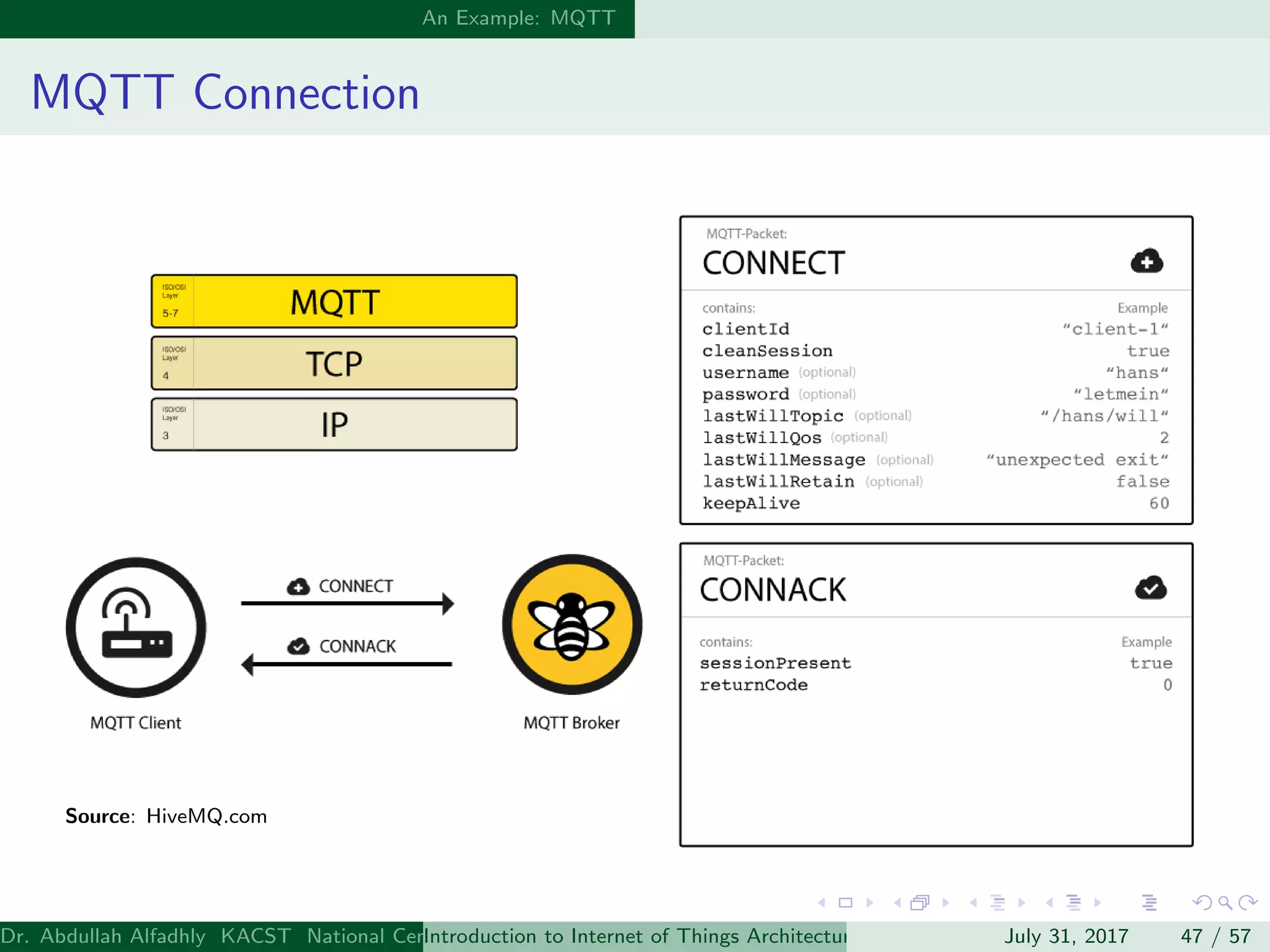Image resolution: width=1270 pixels, height=952 pixels.
Task: Click the 'lastWillTopic' field name
Action: pyautogui.click(x=773, y=416)
